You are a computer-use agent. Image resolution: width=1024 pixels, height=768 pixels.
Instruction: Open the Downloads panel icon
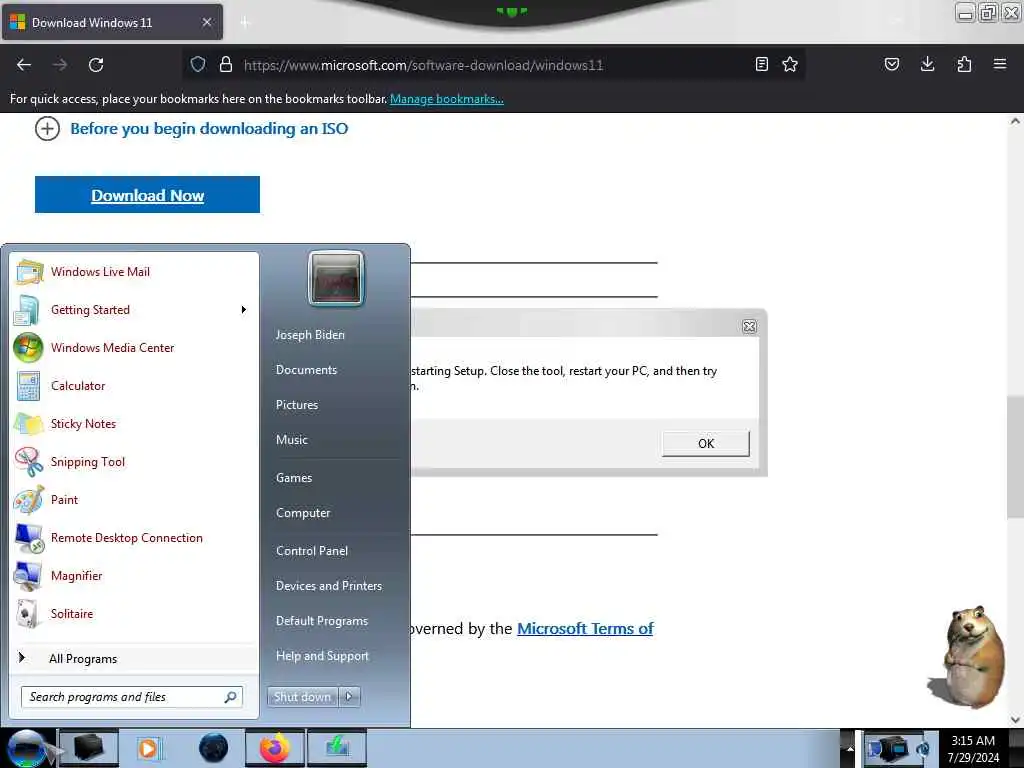click(x=927, y=64)
